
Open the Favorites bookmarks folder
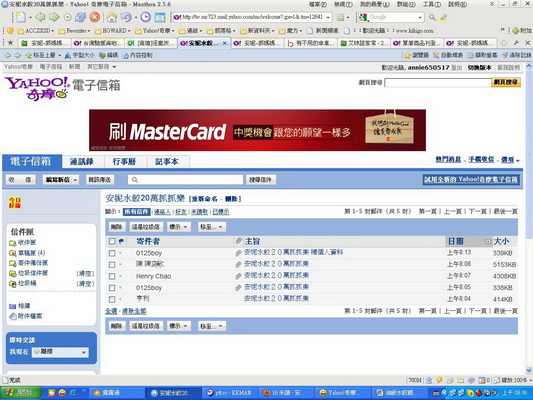74,31
